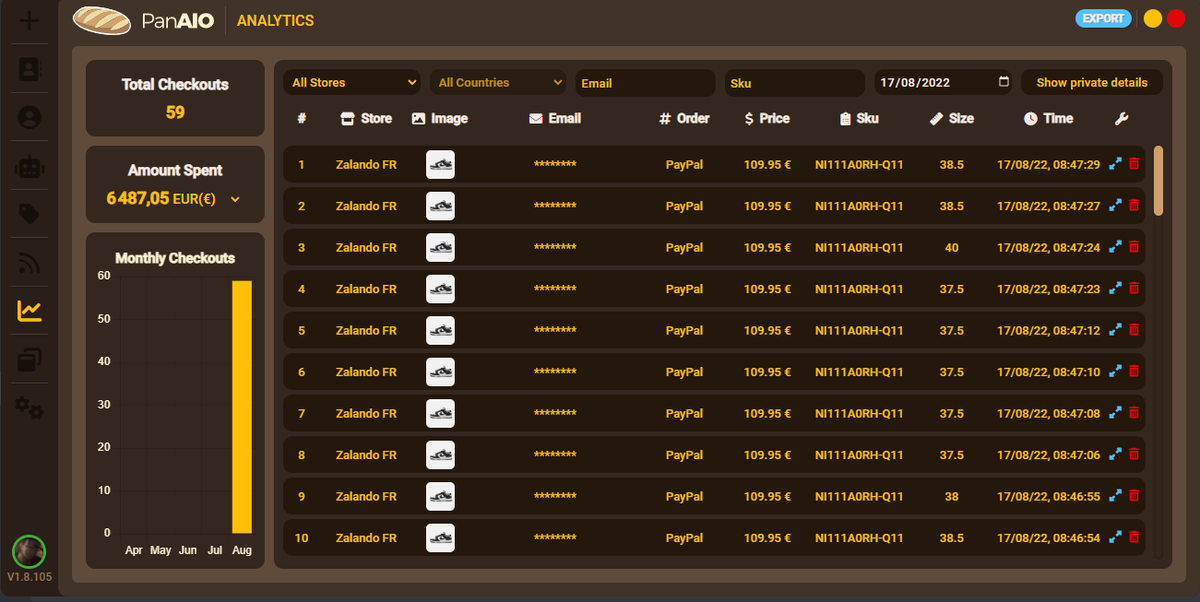Click masked email in row 10

click(x=555, y=538)
